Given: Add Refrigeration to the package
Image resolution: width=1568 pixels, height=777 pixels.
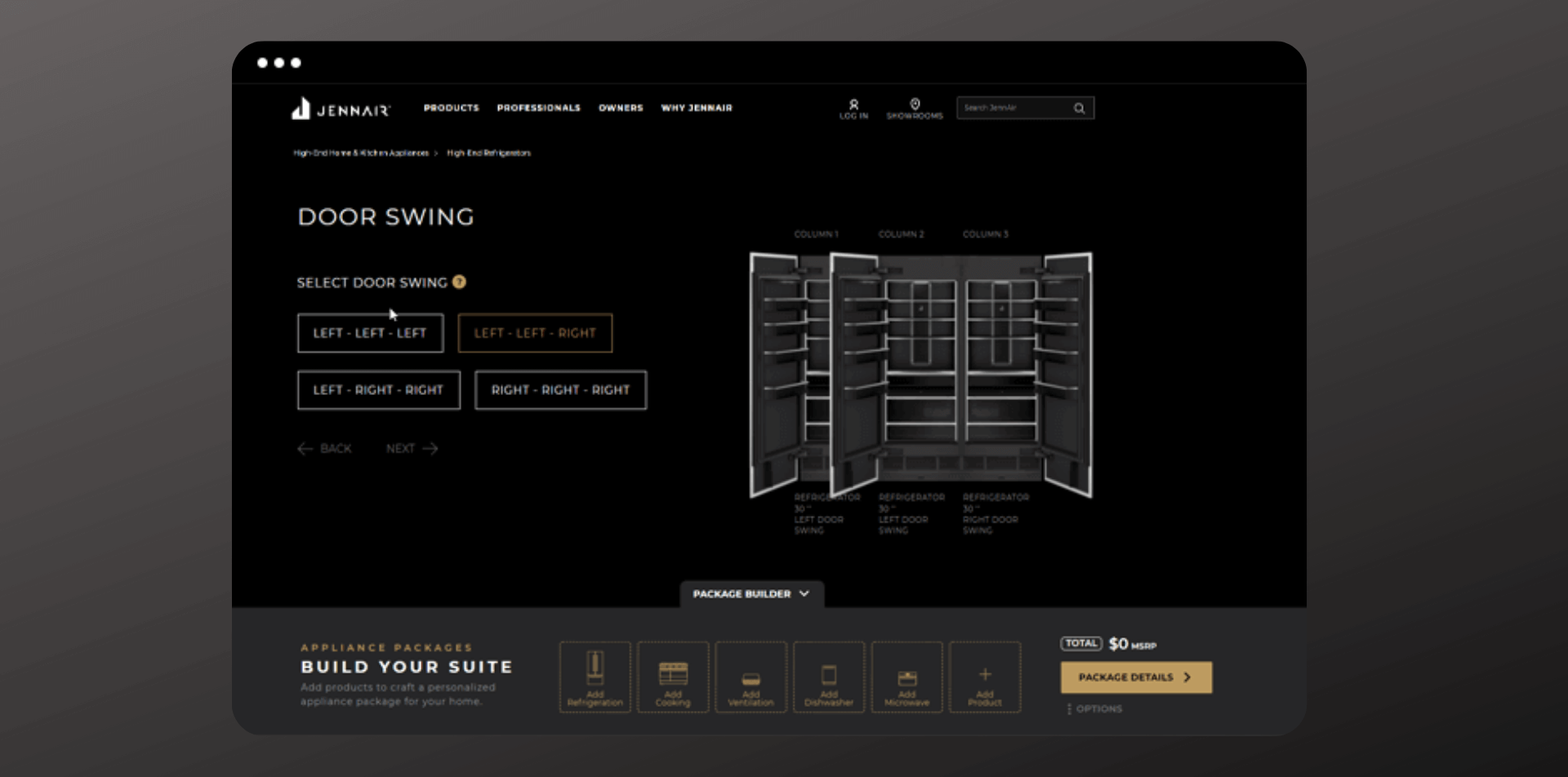Looking at the screenshot, I should (595, 677).
